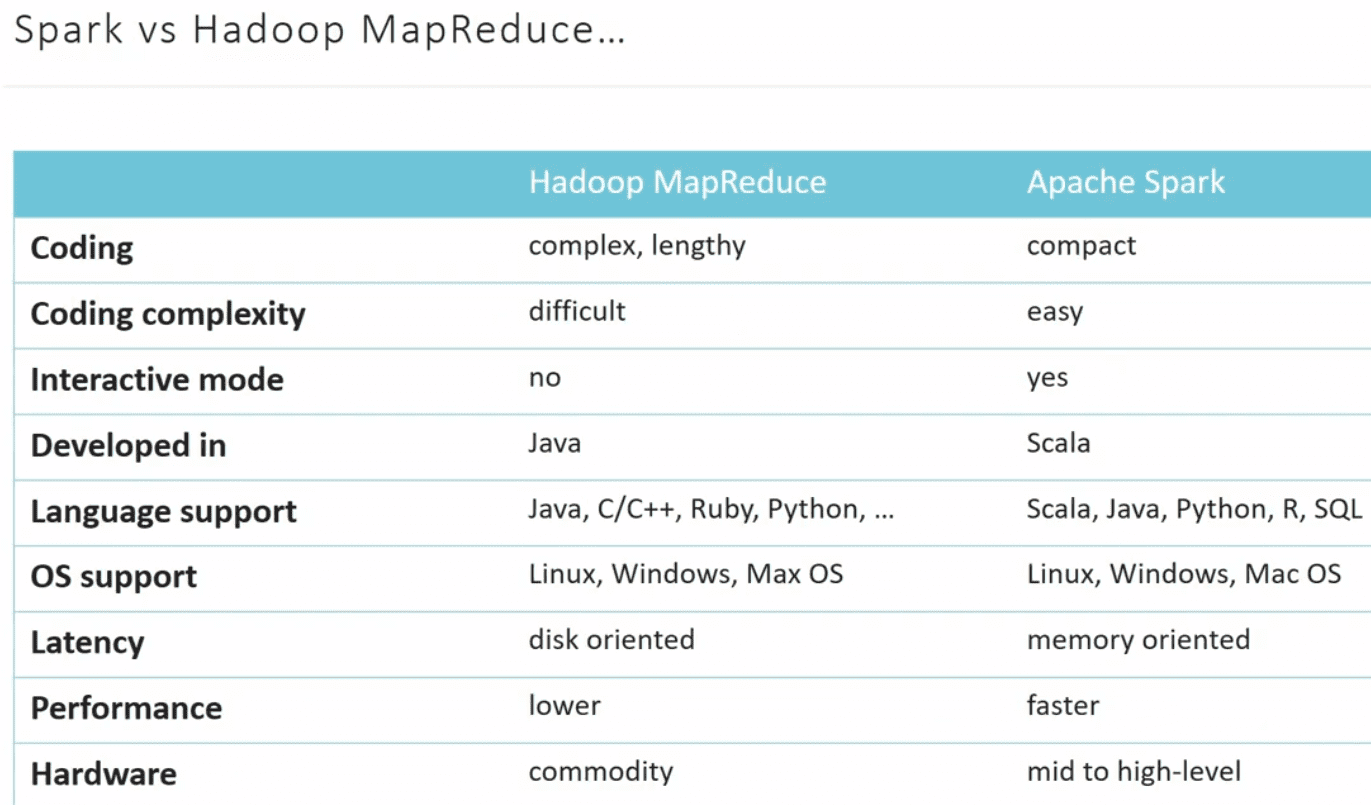Click the 'Java, C/C++, Ruby, Python, …' cell
1371x805 pixels.
[711, 510]
